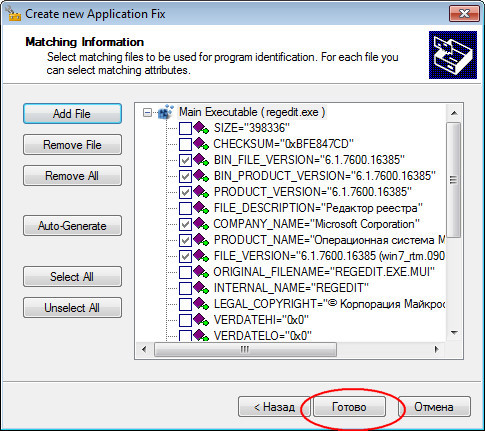
Task: Check the VERDATELO checkbox
Action: (185, 335)
